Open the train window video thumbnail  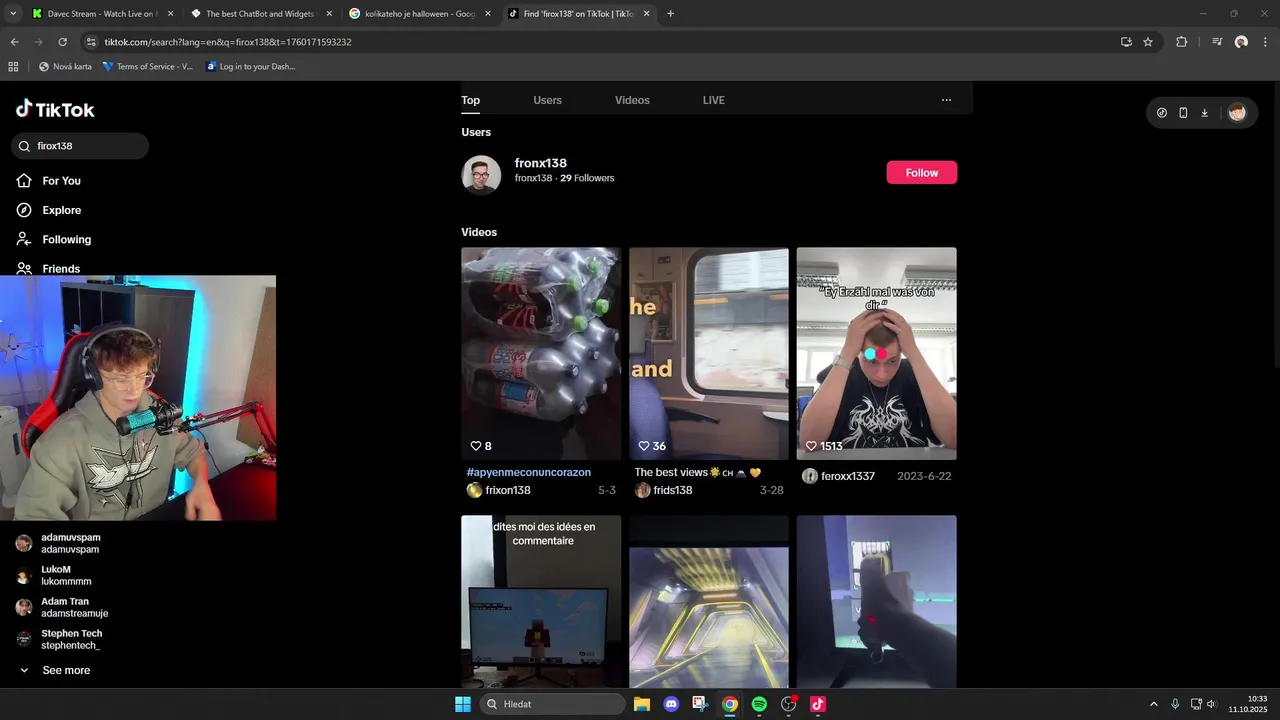709,354
